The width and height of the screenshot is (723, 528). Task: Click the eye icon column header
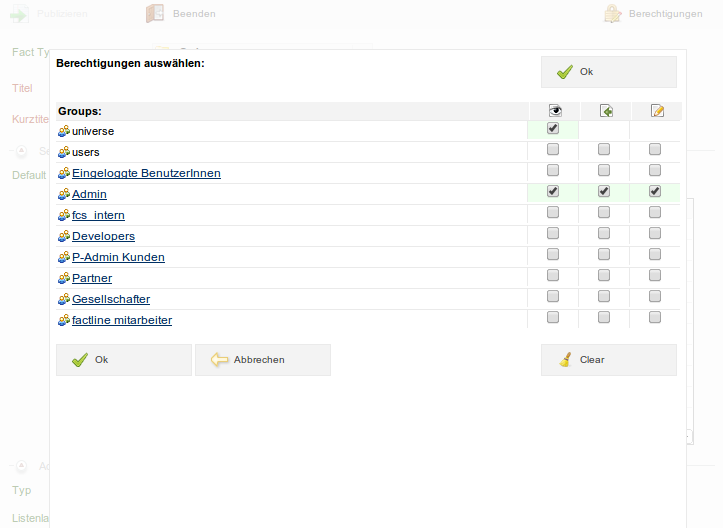[x=553, y=111]
